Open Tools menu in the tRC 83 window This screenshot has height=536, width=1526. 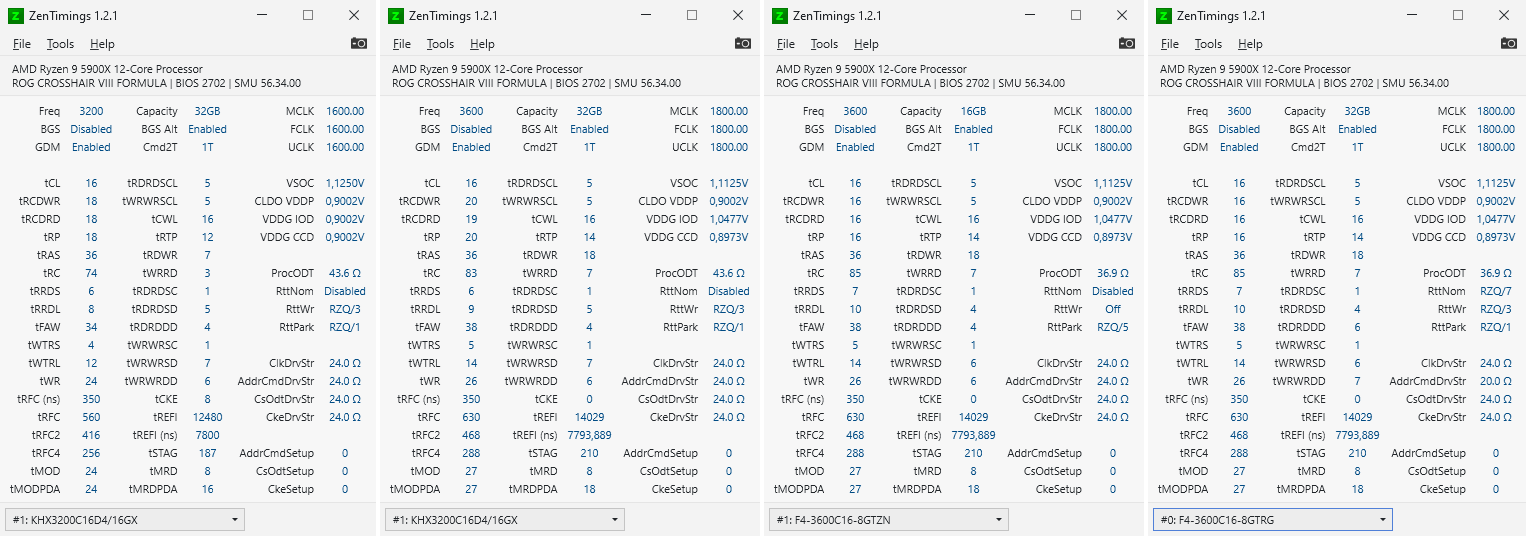click(x=440, y=44)
